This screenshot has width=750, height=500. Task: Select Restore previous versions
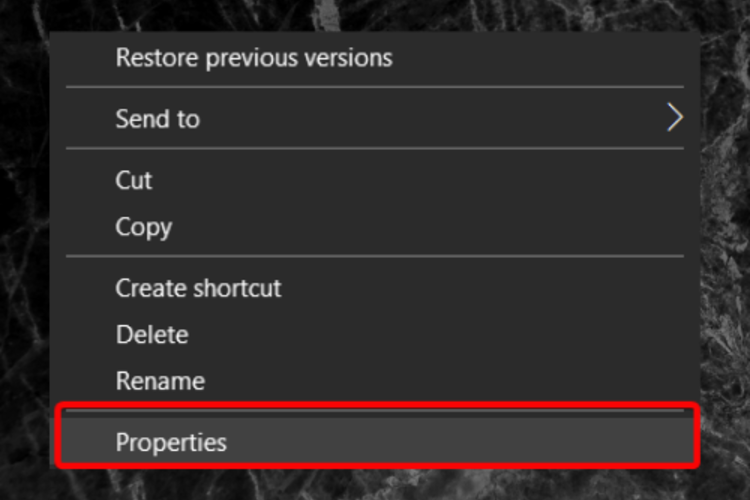click(375, 58)
